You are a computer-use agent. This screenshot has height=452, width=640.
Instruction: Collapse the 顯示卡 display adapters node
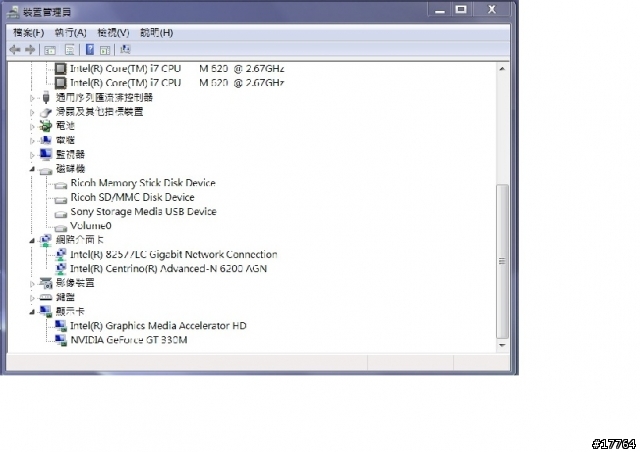pyautogui.click(x=32, y=312)
